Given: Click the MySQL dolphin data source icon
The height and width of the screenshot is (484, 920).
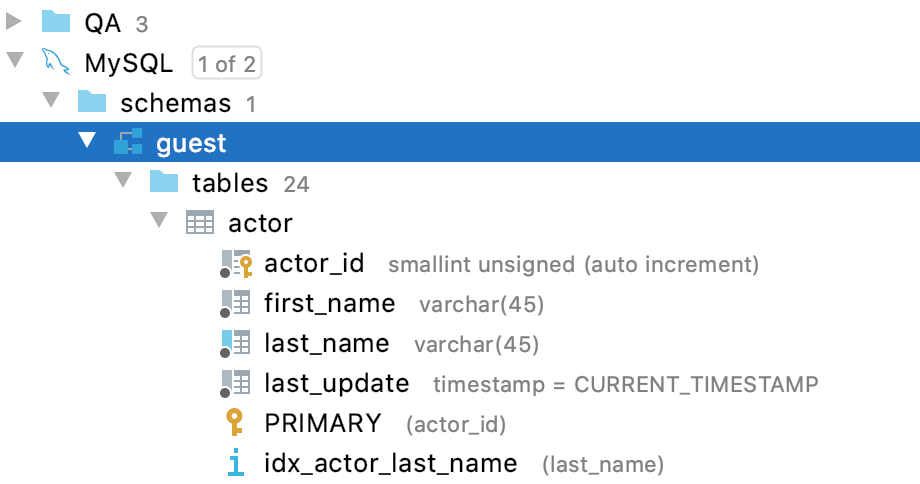Looking at the screenshot, I should pos(56,63).
